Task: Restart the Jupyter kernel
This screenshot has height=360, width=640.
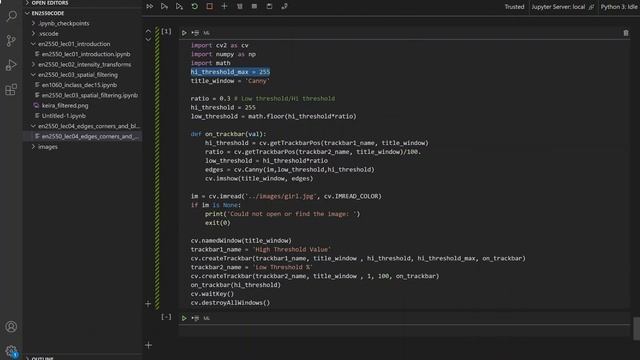Action: [195, 7]
